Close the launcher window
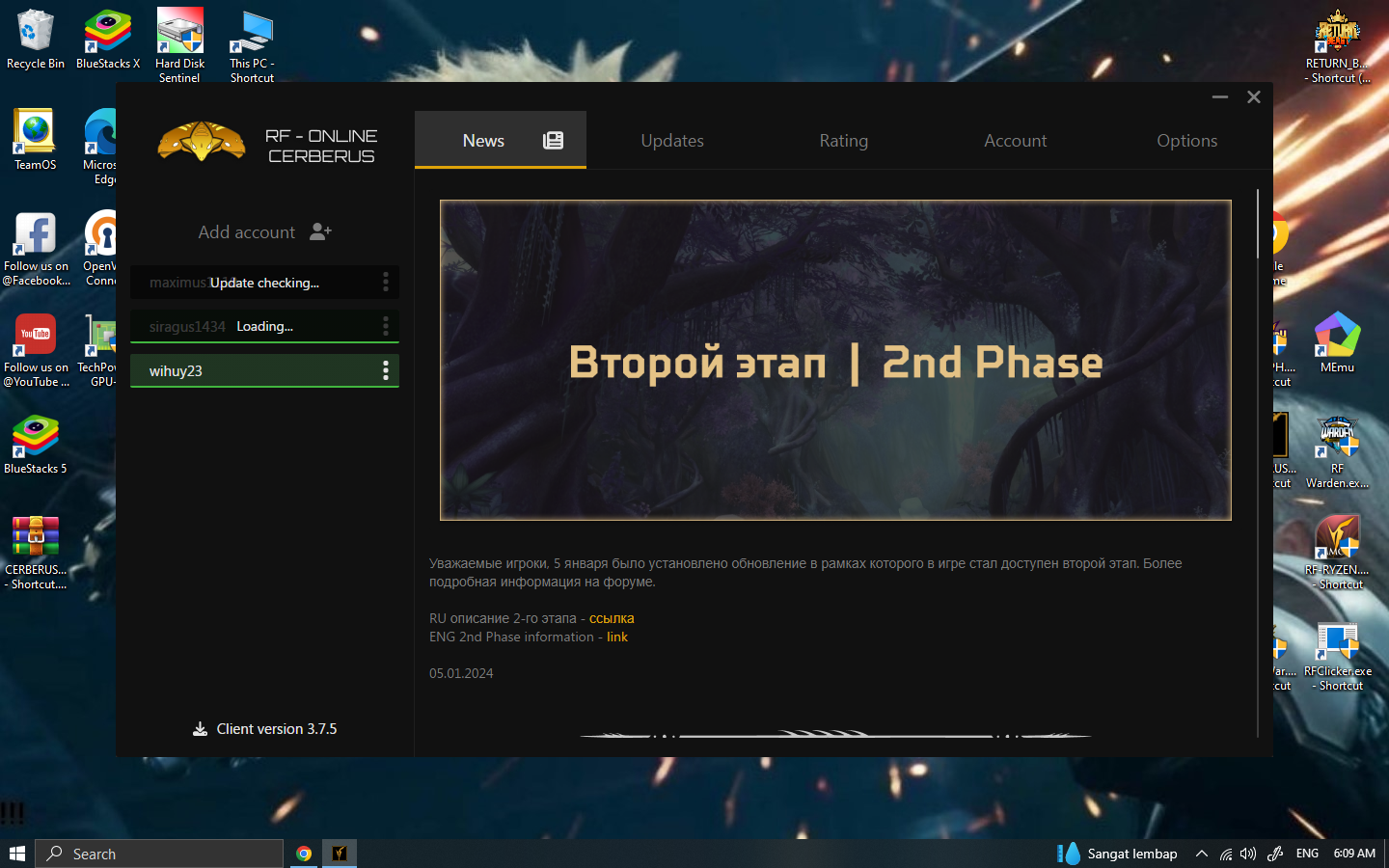 click(x=1254, y=96)
